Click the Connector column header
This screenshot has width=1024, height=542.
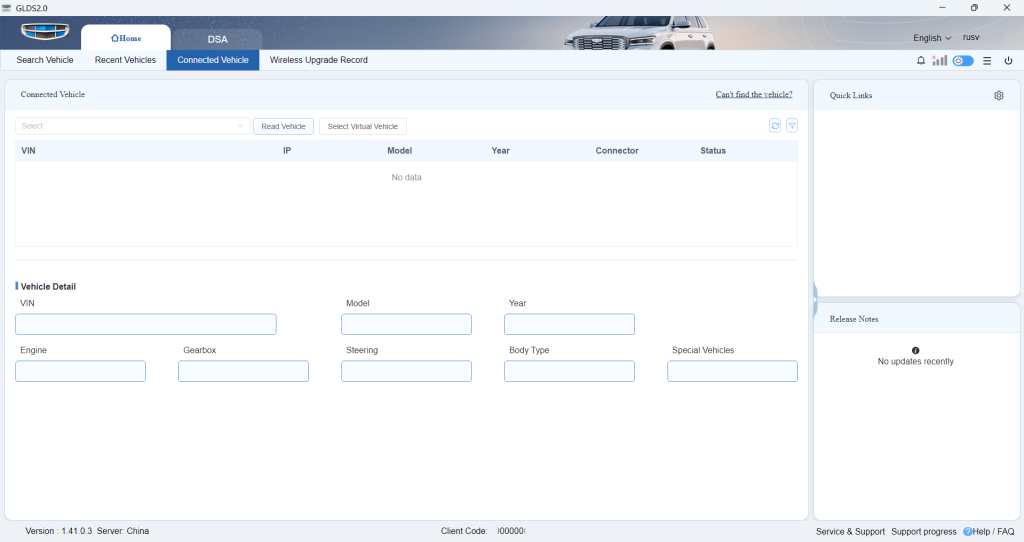617,151
